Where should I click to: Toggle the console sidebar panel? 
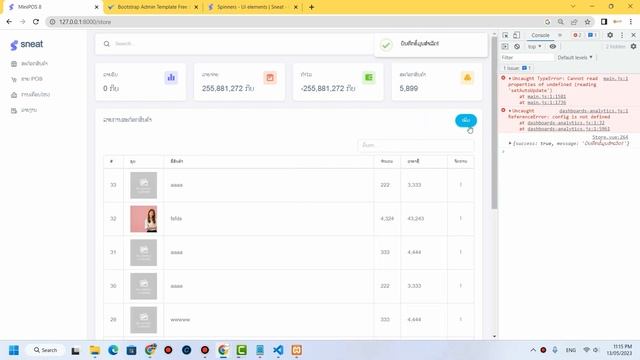(x=505, y=47)
